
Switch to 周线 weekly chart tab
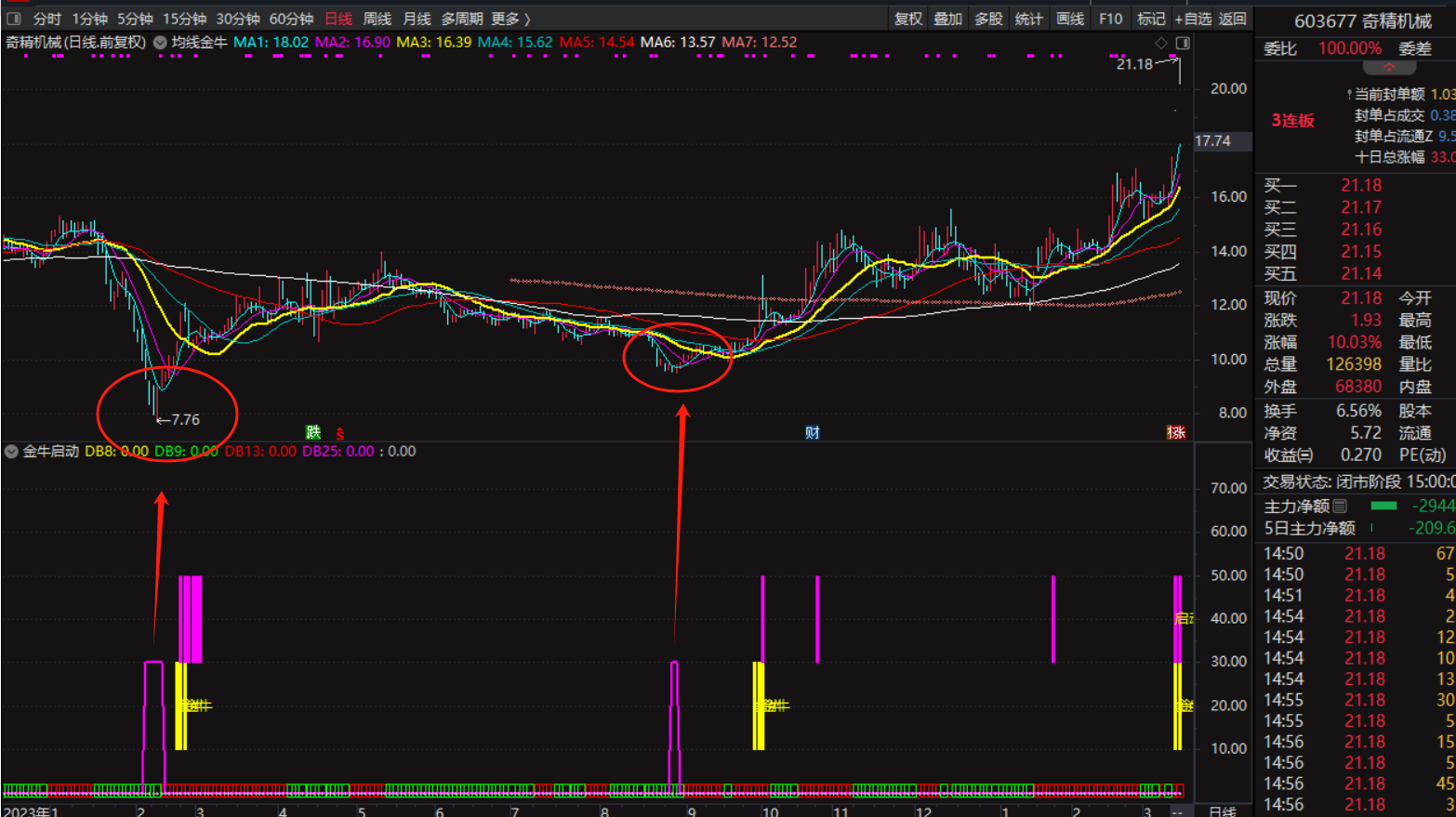pos(377,19)
